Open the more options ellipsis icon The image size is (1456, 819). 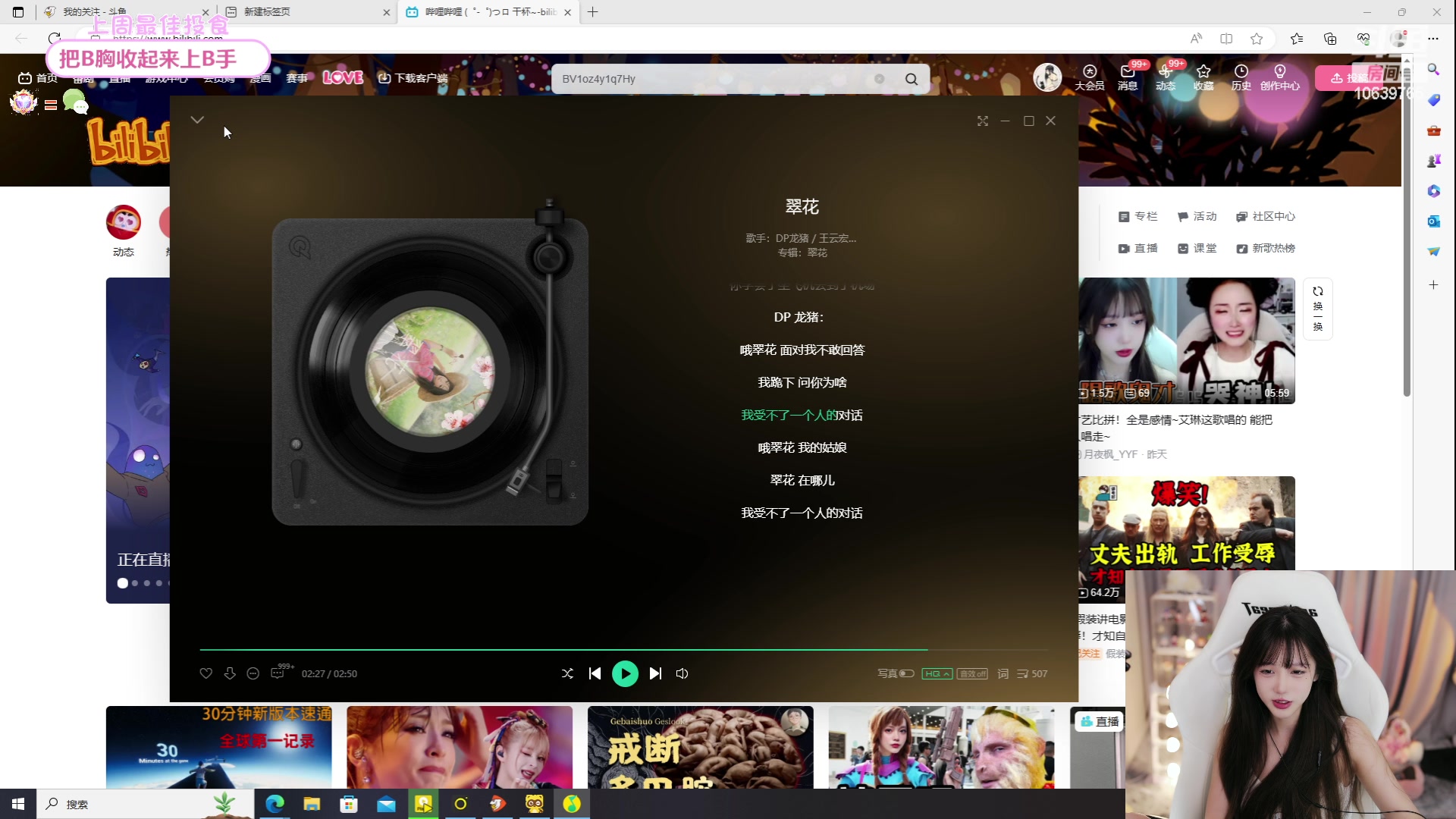pos(253,673)
